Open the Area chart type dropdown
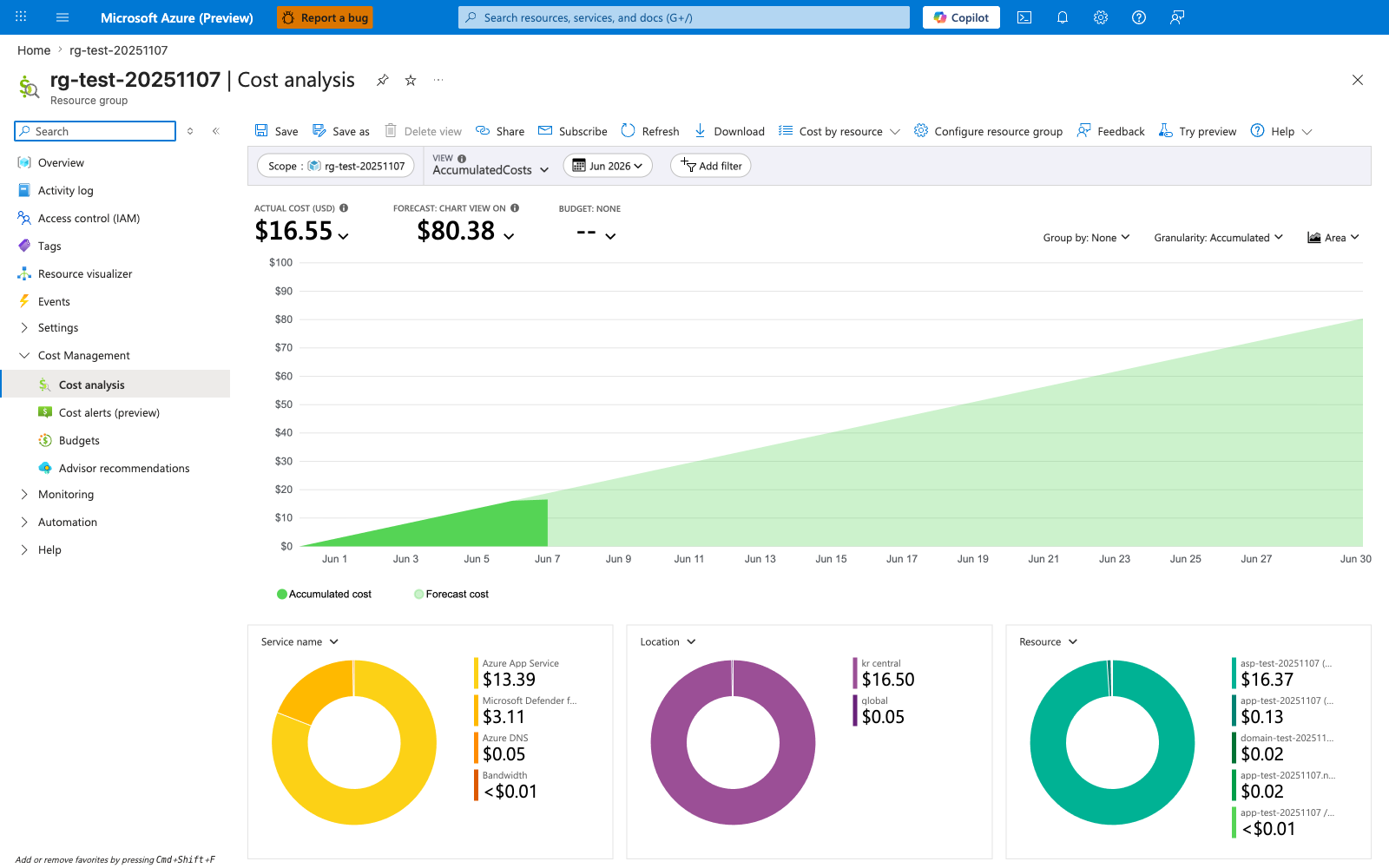The image size is (1389, 868). click(1333, 238)
